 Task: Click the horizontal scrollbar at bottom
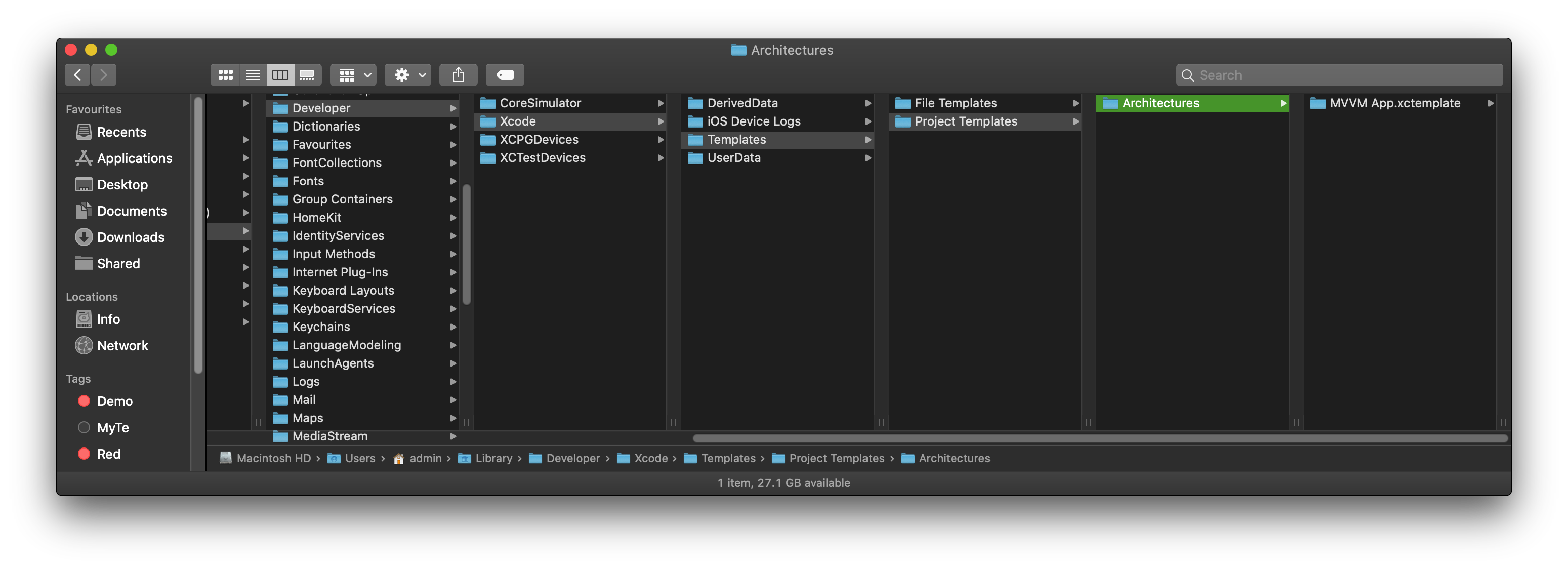[1099, 438]
